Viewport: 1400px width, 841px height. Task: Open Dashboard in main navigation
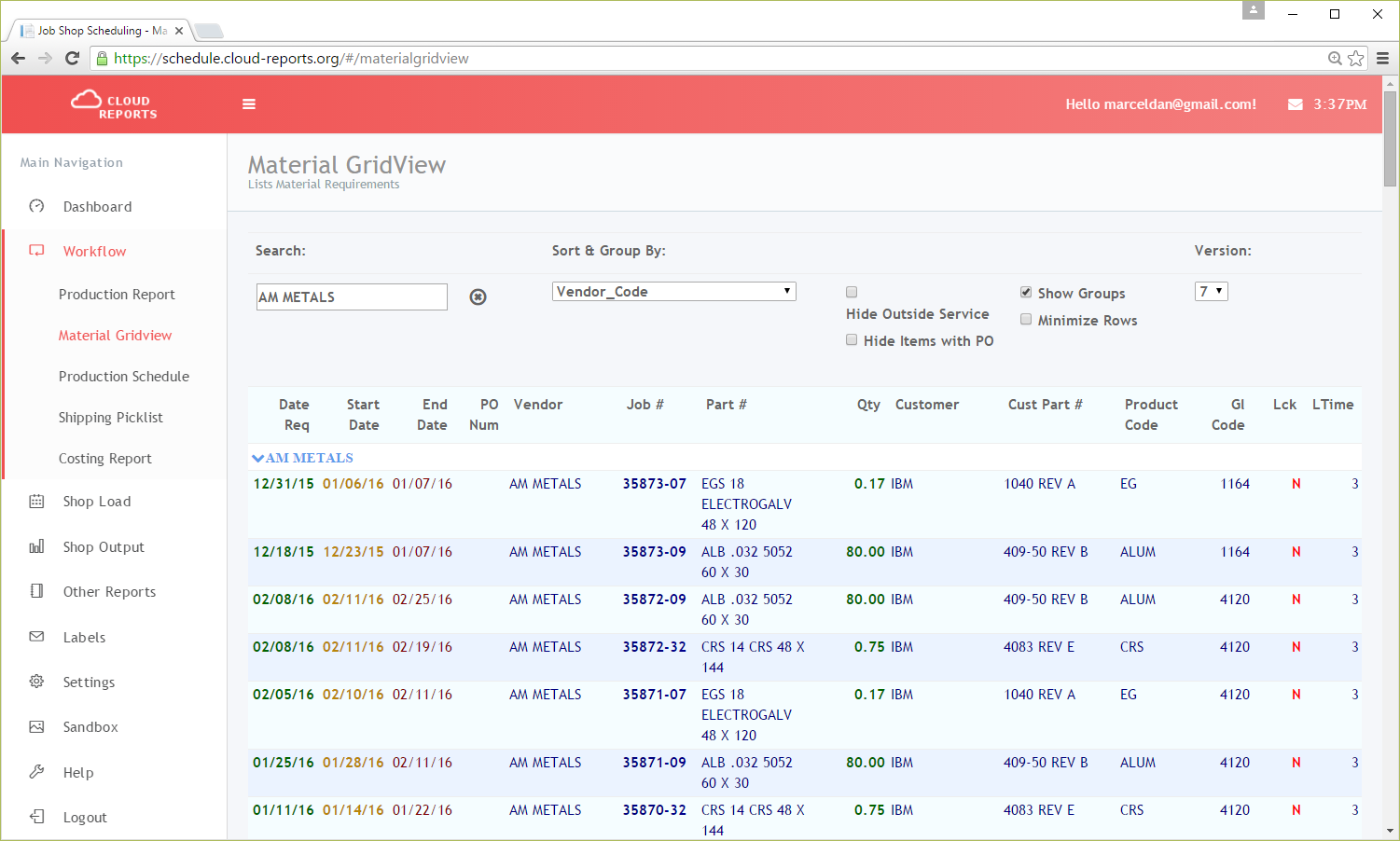point(97,207)
